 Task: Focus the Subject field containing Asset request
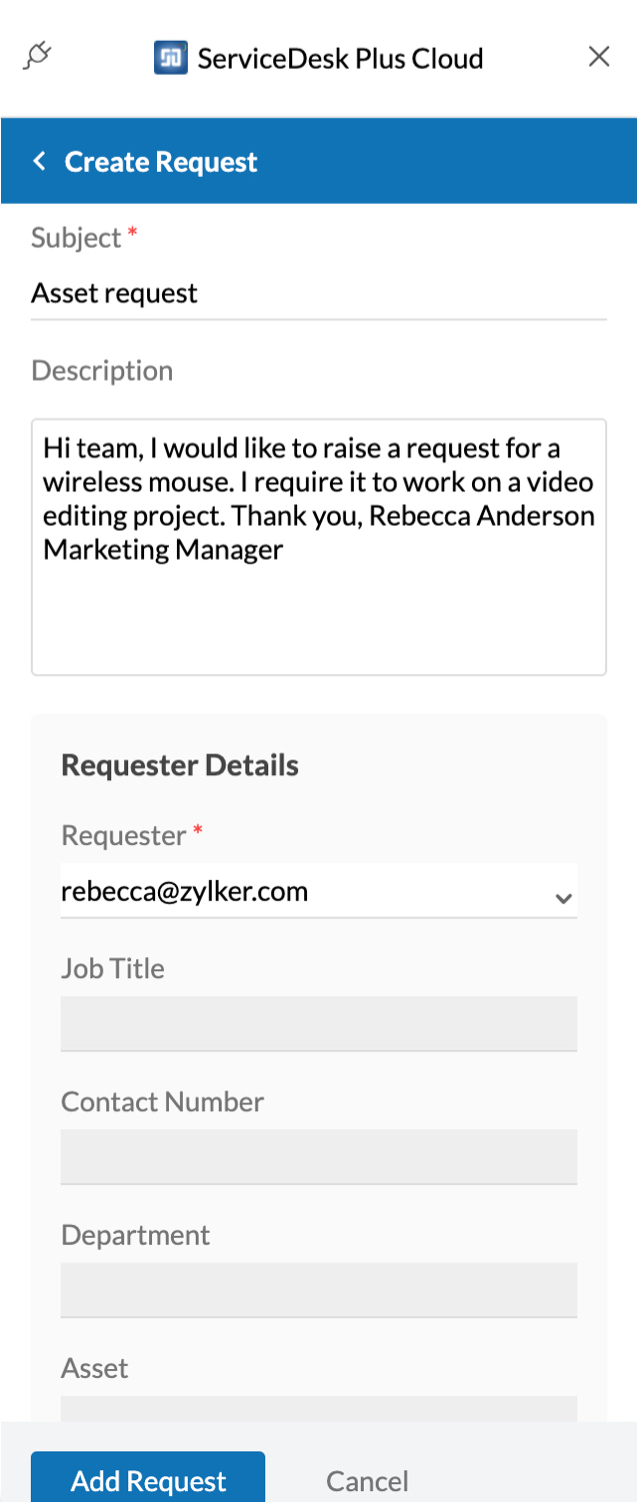318,294
